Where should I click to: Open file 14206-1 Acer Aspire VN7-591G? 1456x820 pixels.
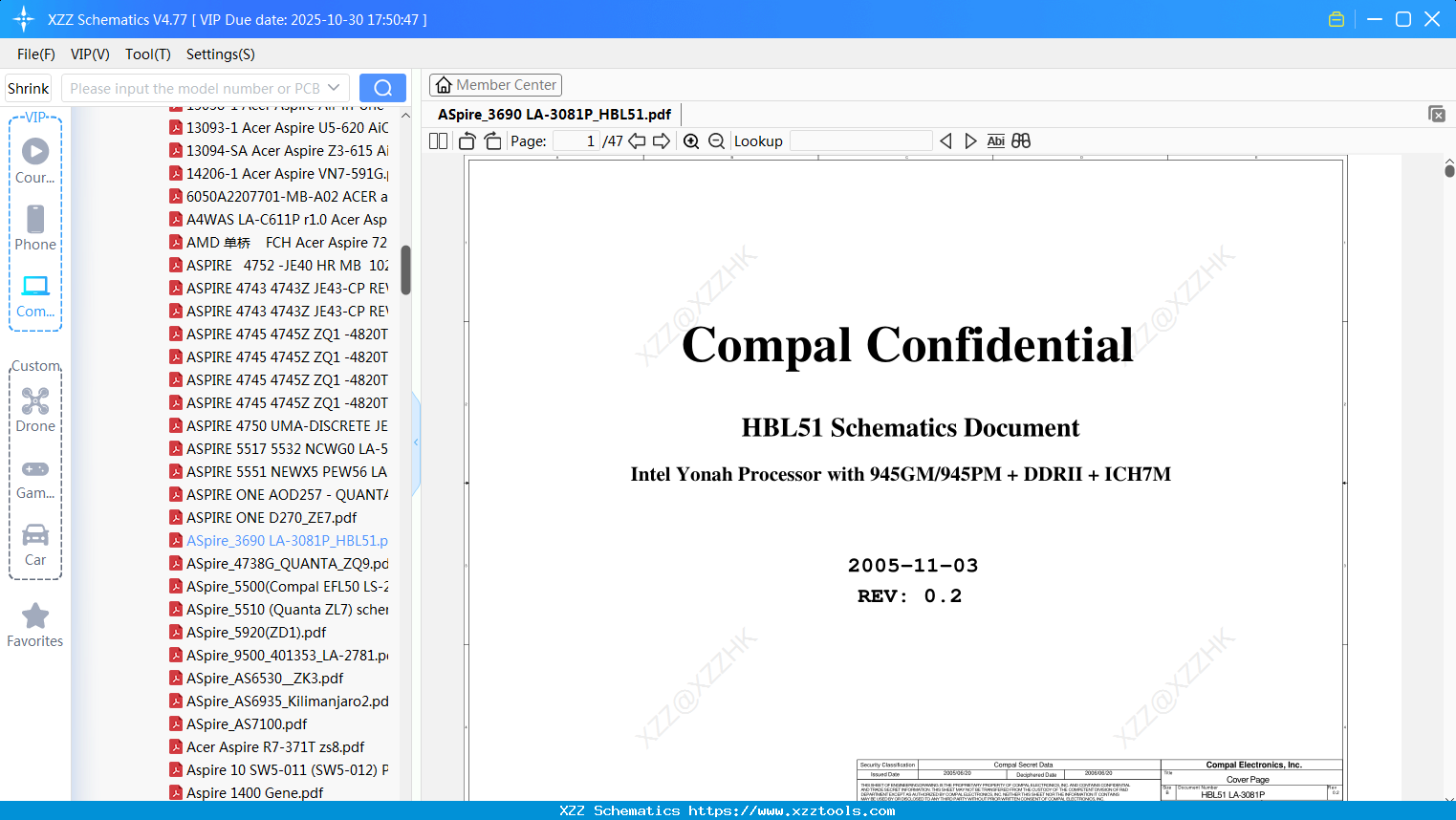pyautogui.click(x=279, y=174)
